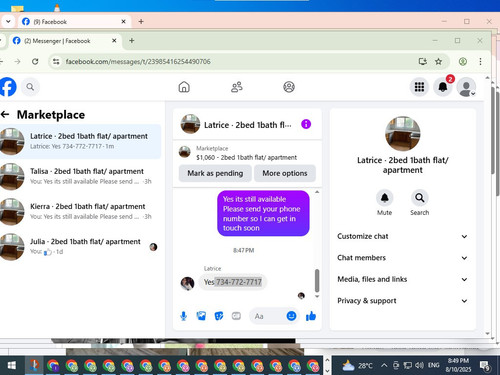This screenshot has height=375, width=500.
Task: Open the Friends icon in top navigation
Action: point(237,87)
